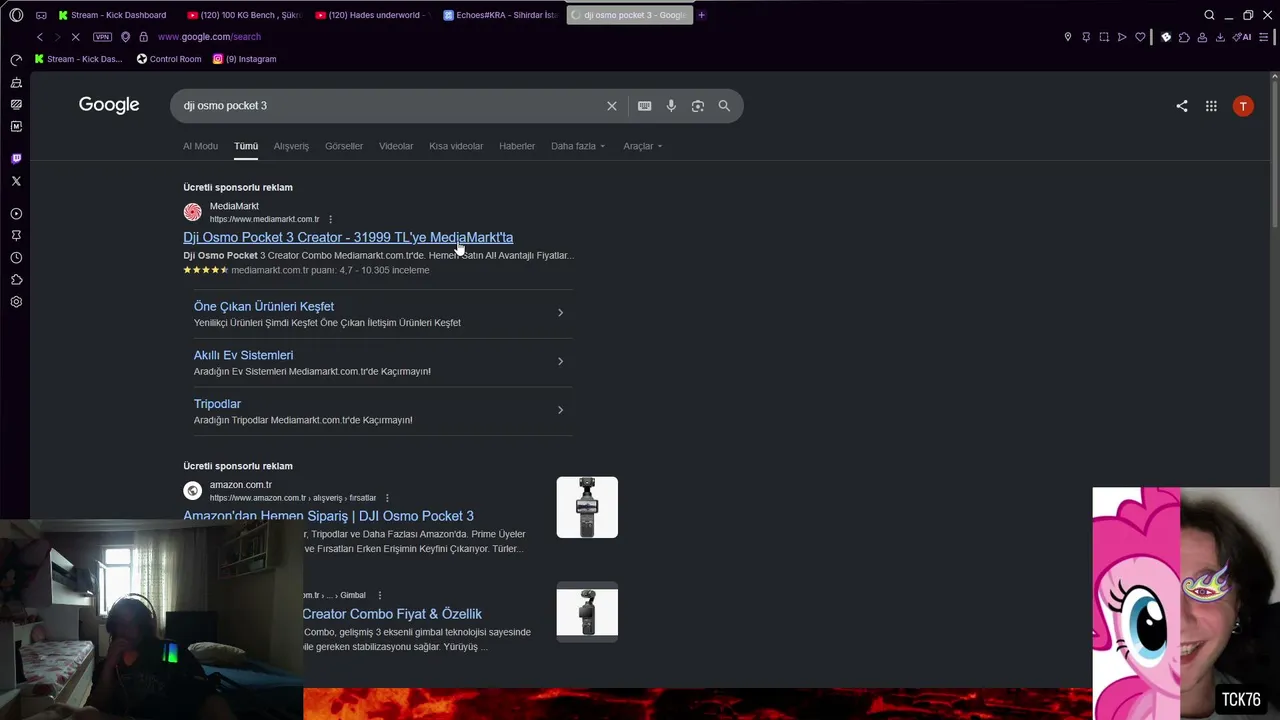Start Google voice search microphone
This screenshot has width=1280, height=720.
671,106
